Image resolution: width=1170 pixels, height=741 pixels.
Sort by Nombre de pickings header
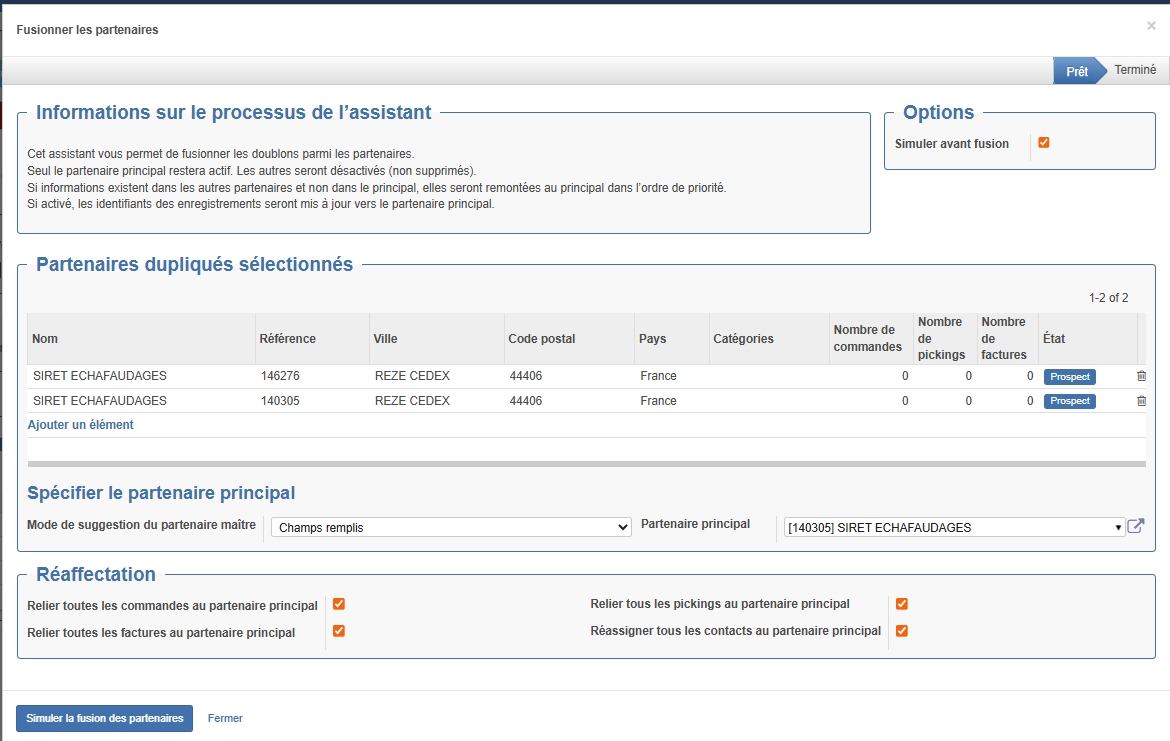pos(945,339)
